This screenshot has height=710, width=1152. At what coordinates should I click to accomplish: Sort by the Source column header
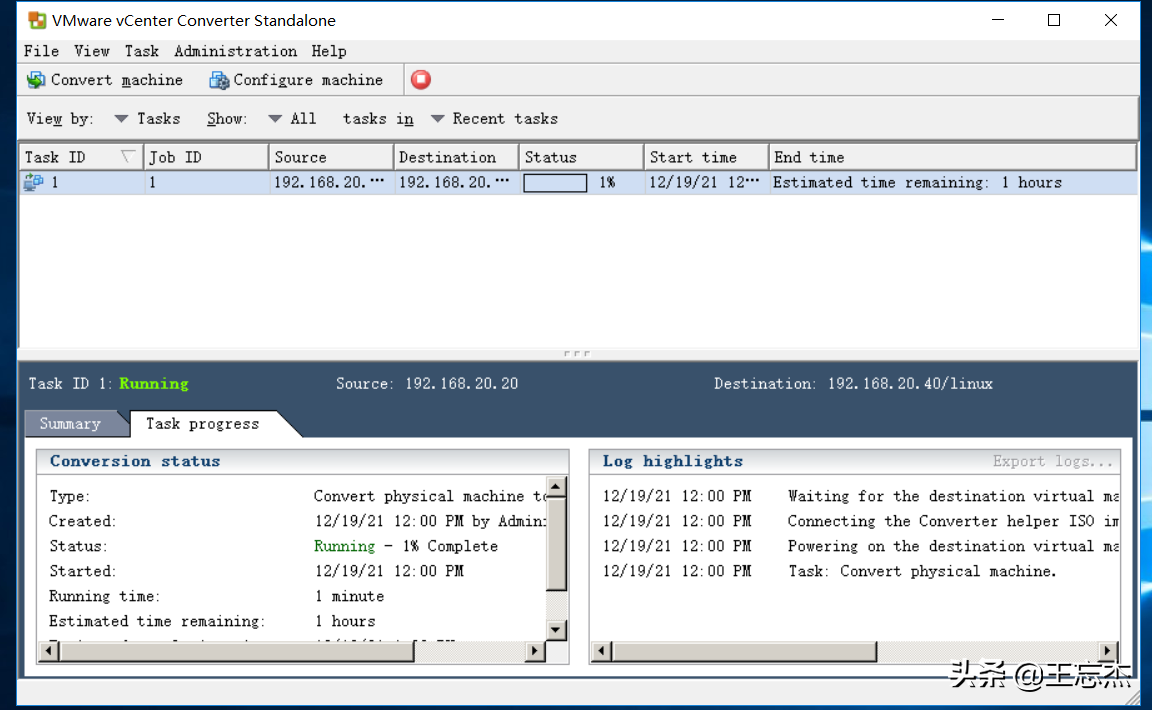(331, 157)
